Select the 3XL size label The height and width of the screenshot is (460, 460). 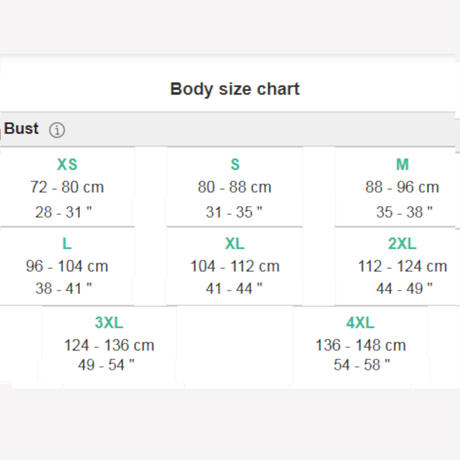pyautogui.click(x=109, y=323)
